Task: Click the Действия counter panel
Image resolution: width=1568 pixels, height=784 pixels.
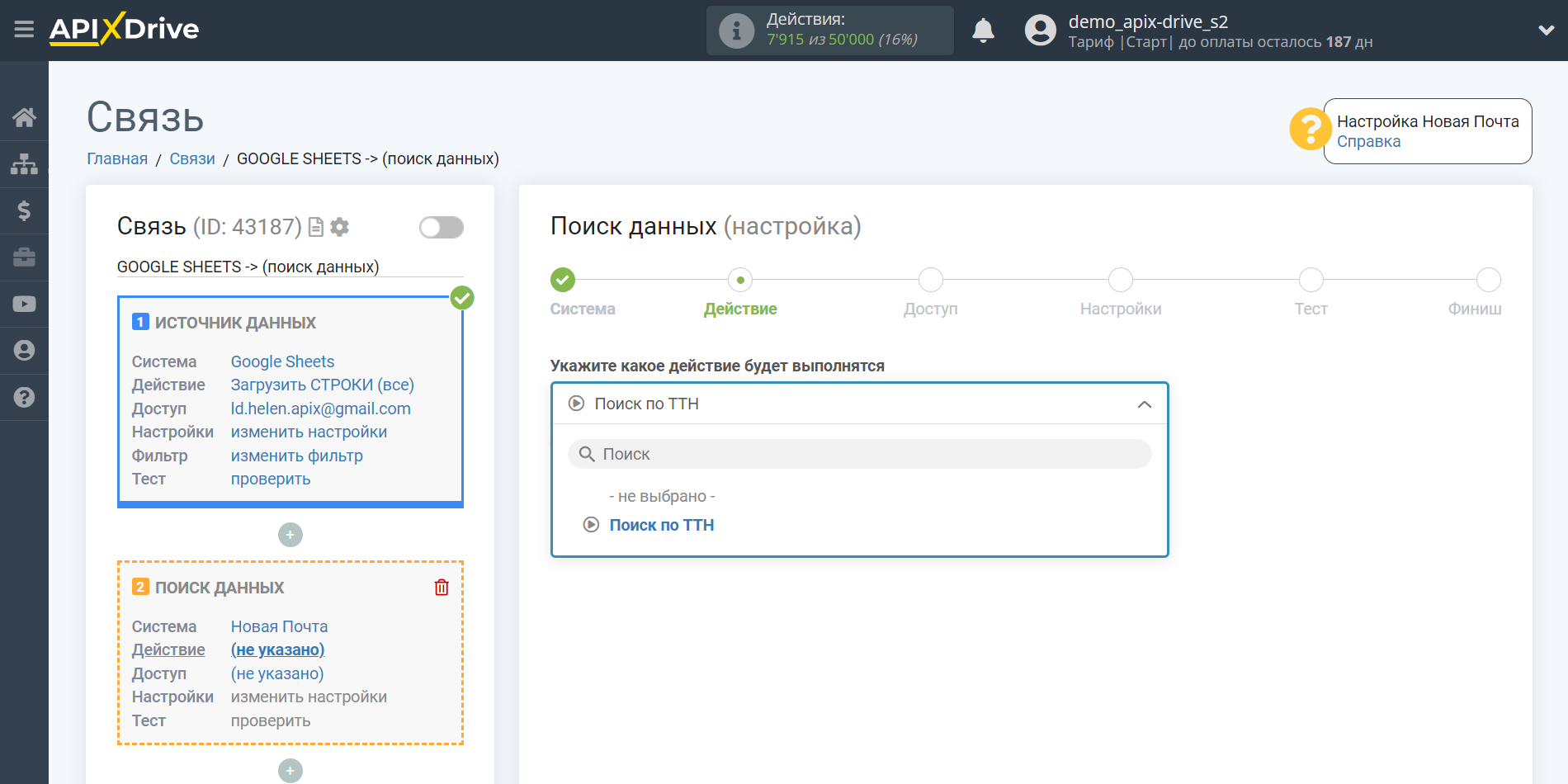Action: pos(829,31)
